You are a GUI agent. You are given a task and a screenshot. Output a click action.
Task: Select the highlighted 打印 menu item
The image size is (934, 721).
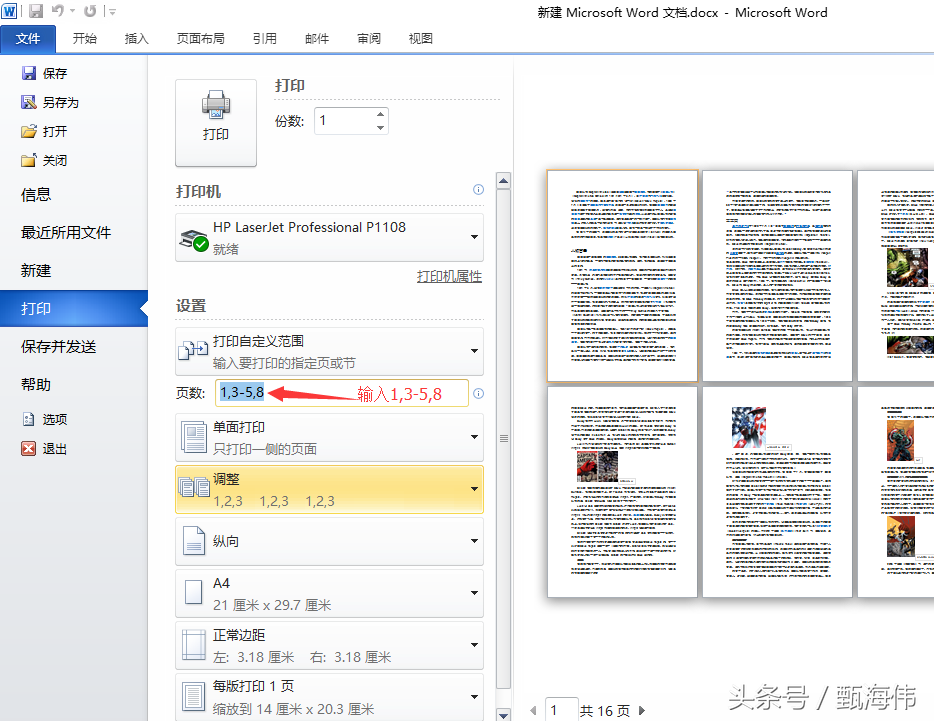tap(73, 308)
